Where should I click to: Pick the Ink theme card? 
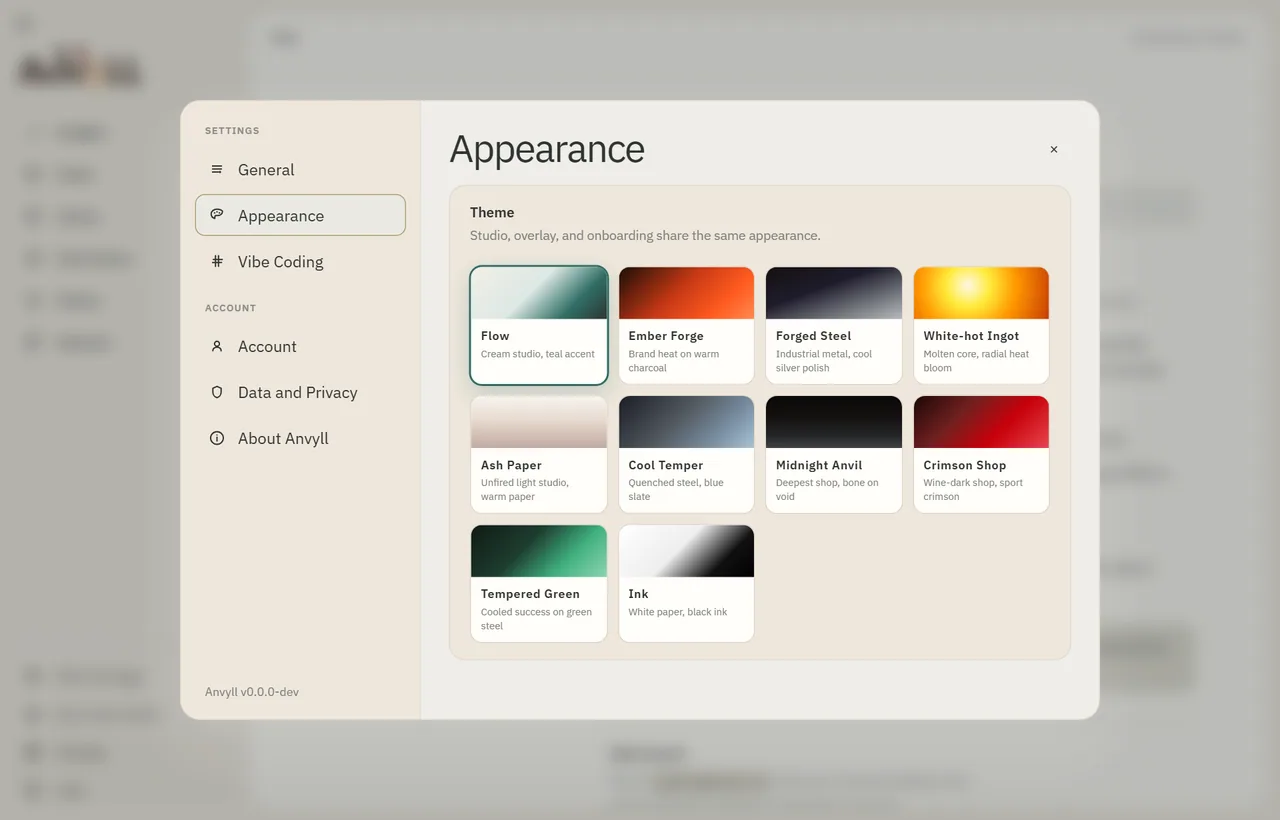tap(686, 583)
